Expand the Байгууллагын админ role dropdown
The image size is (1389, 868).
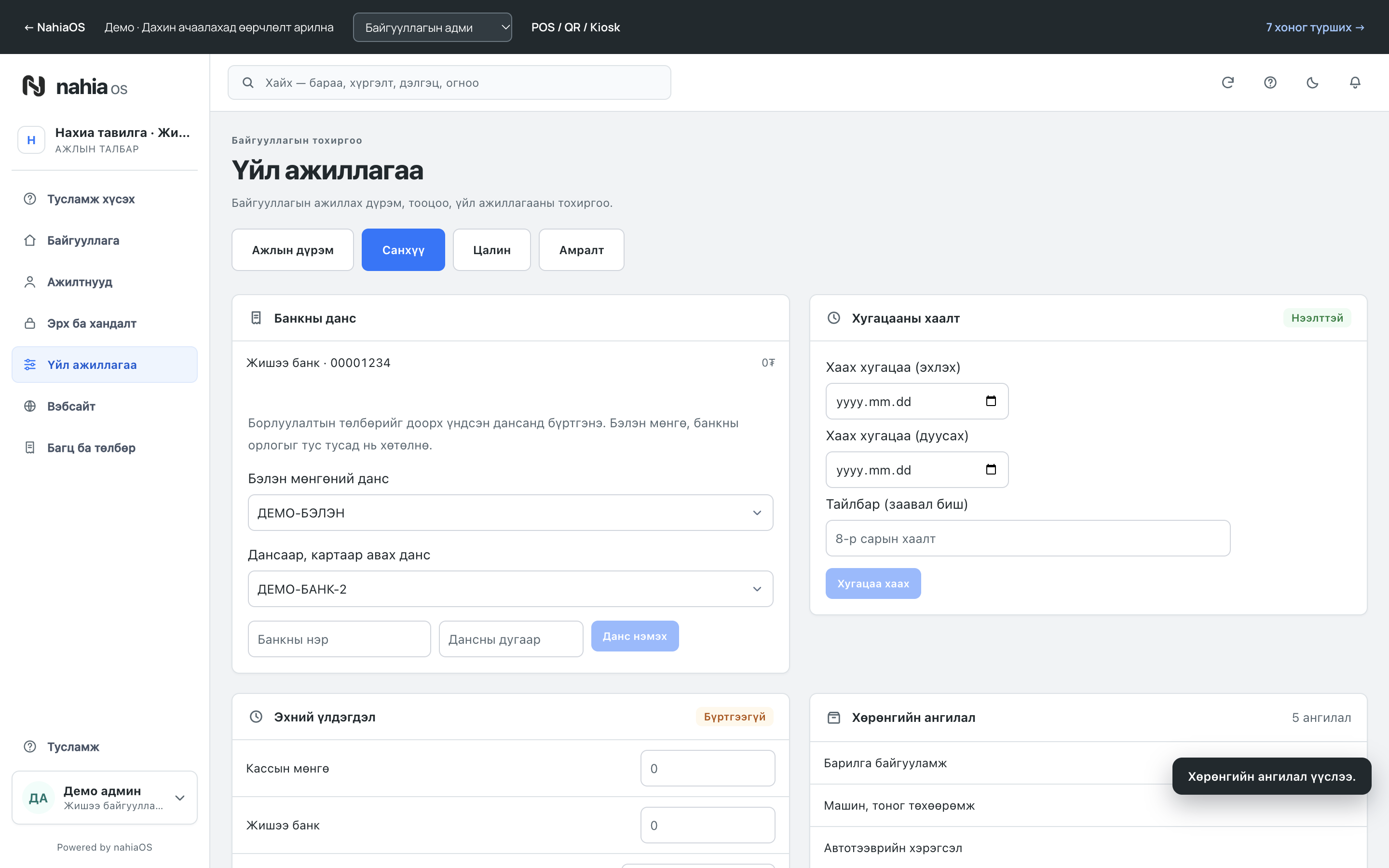[432, 27]
